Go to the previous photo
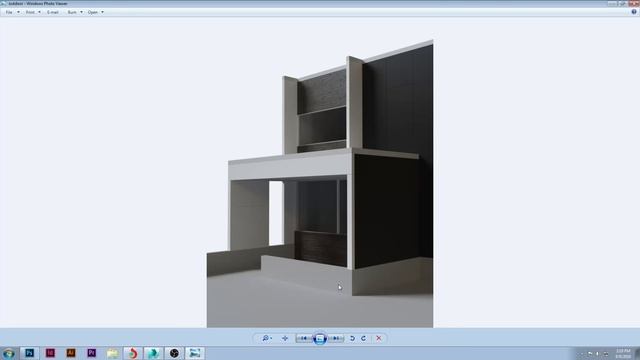 (x=303, y=338)
